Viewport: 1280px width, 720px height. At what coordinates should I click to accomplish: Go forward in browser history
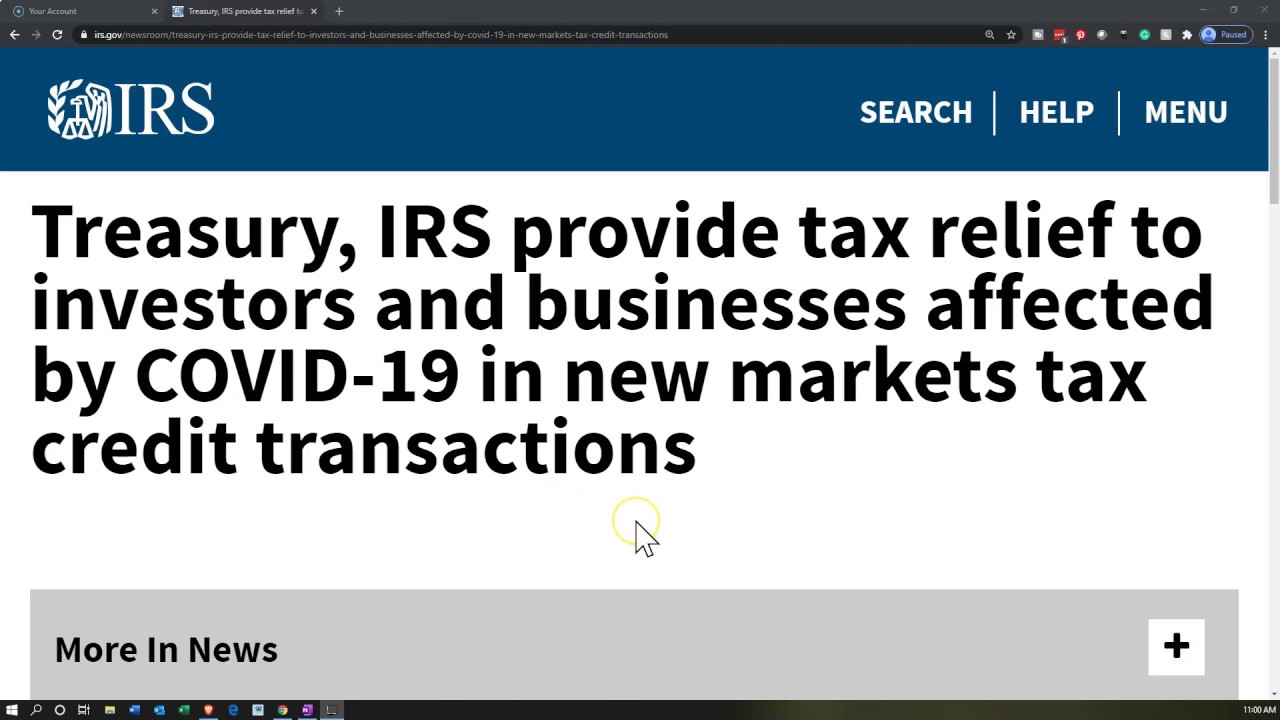tap(36, 35)
